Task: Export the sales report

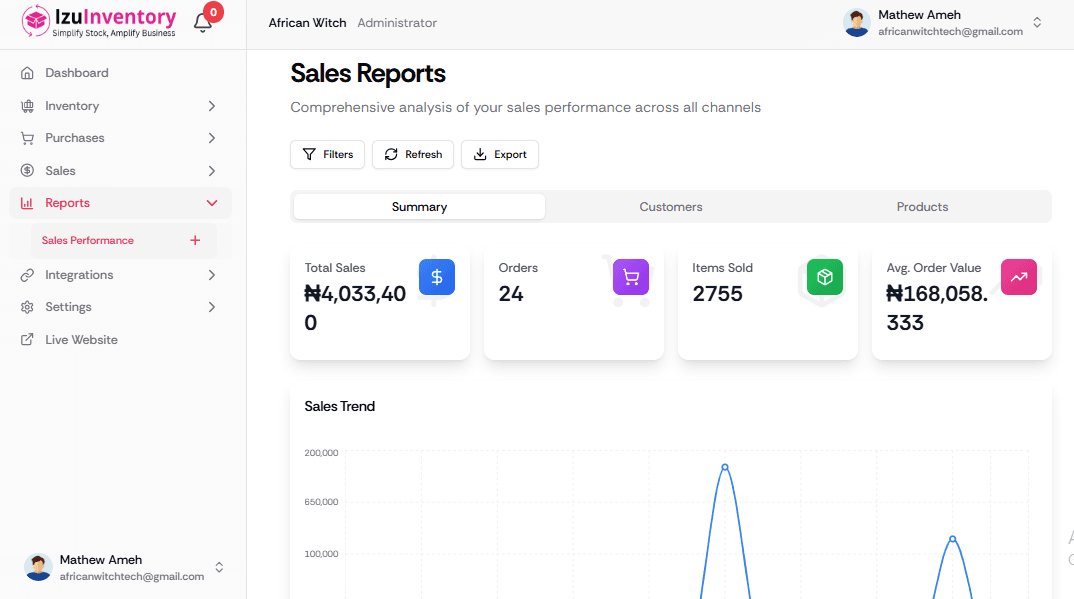Action: point(499,154)
